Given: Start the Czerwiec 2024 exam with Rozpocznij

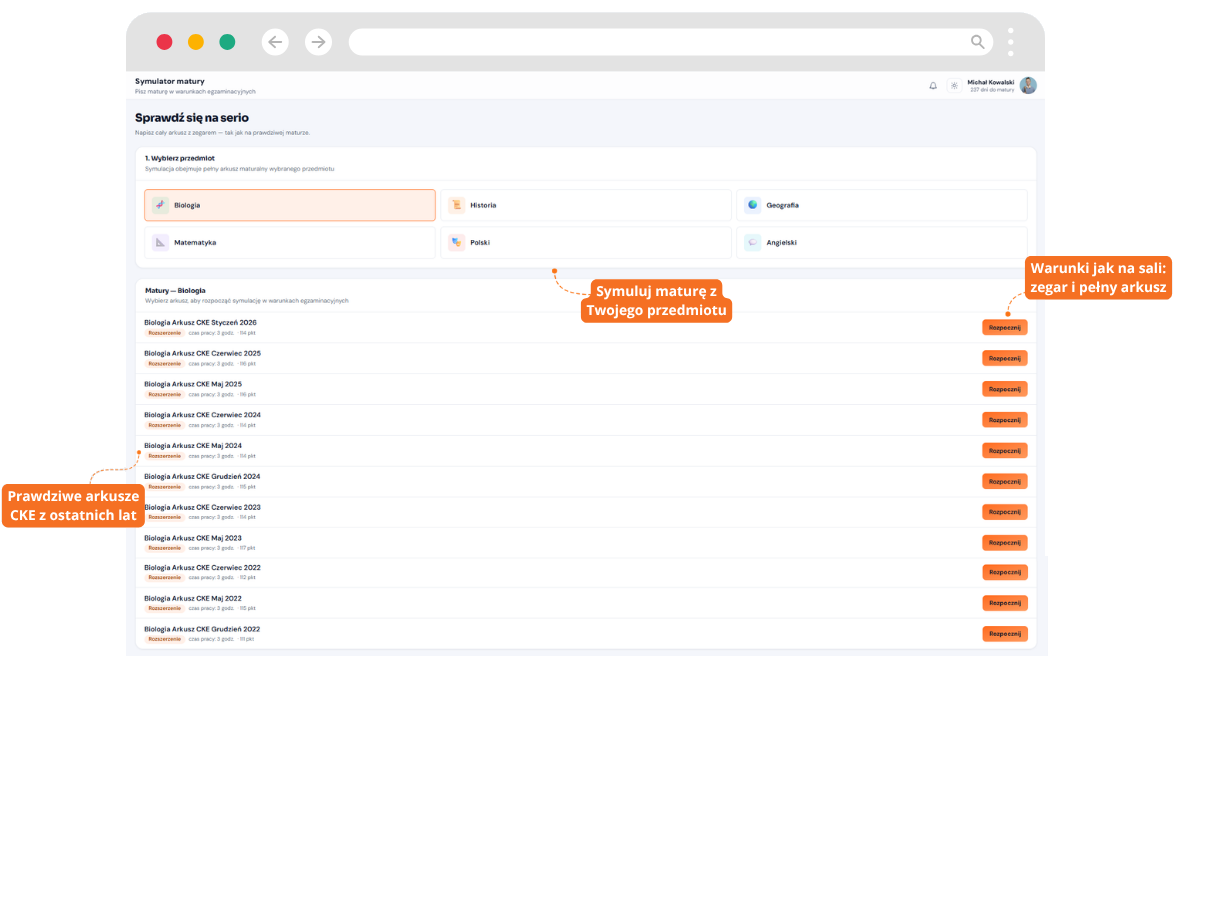Looking at the screenshot, I should tap(1004, 420).
